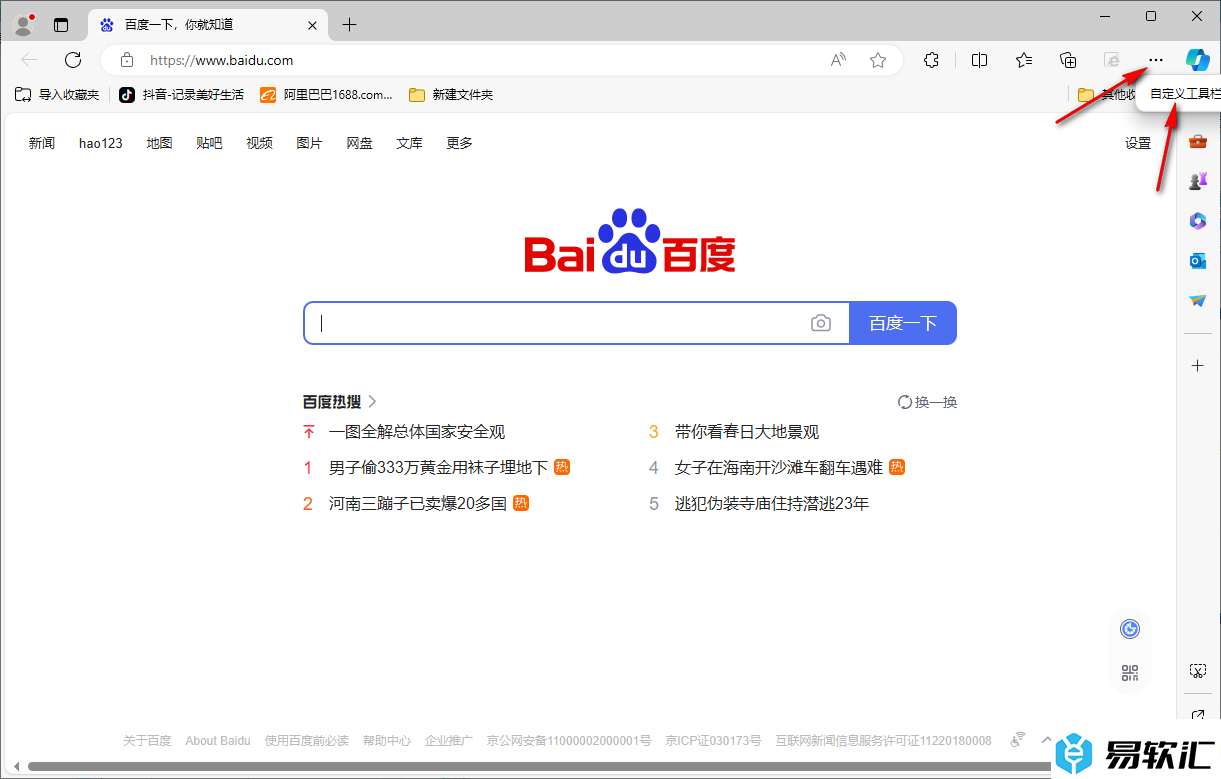Open the 视频 navigation link
The width and height of the screenshot is (1221, 779).
(x=260, y=143)
